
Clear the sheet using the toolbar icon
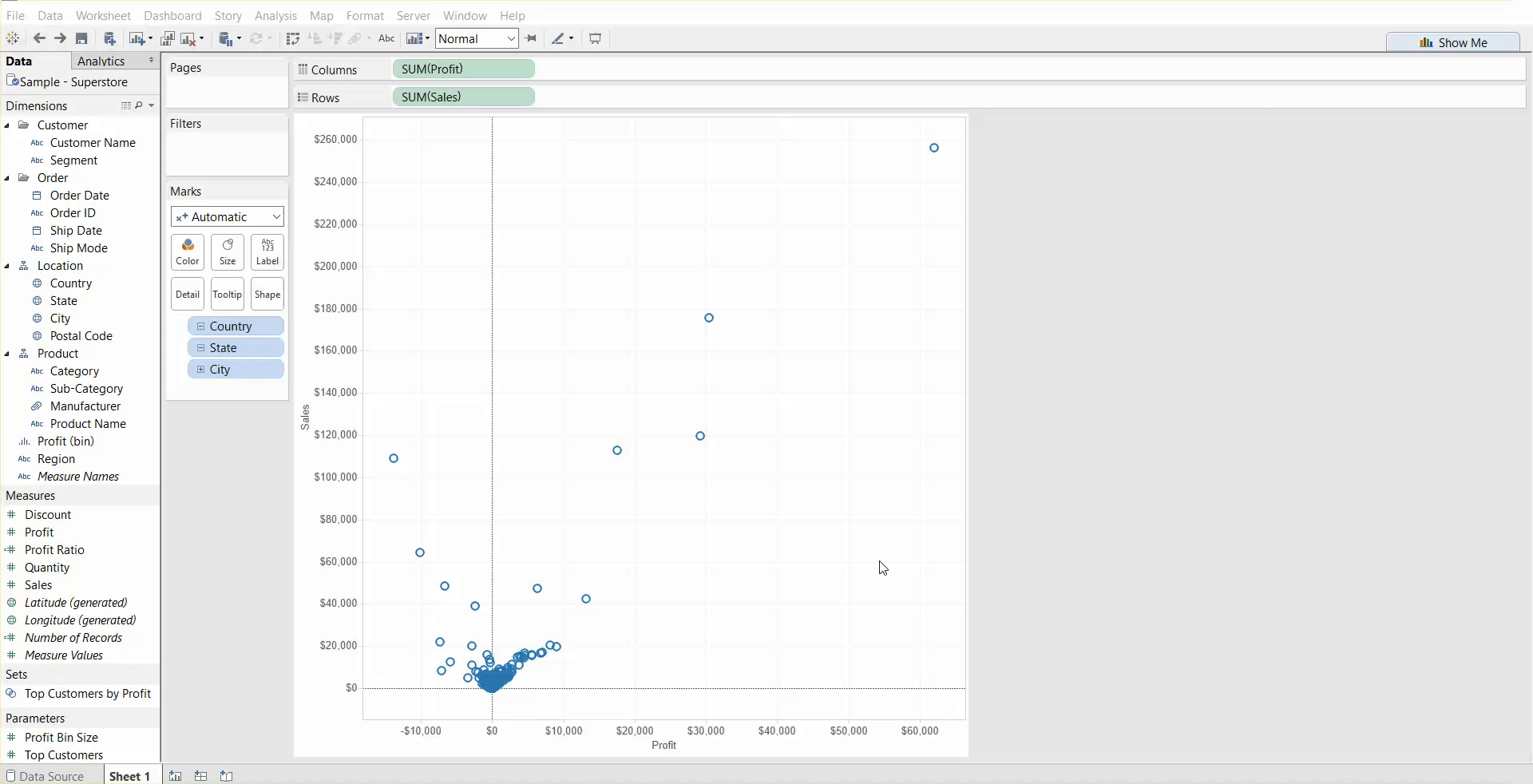tap(188, 38)
